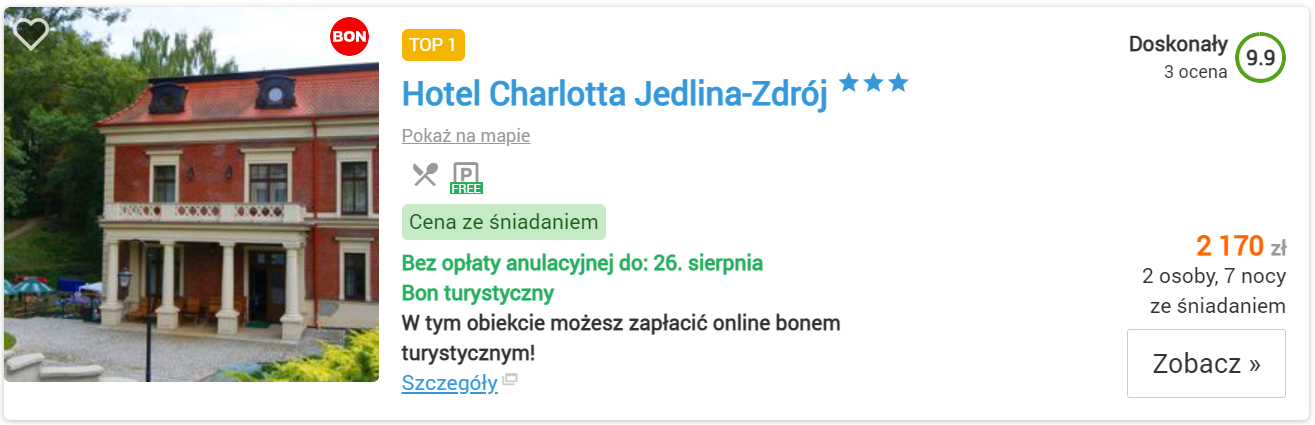Viewport: 1315px width, 425px height.
Task: Click the Zobacz » button
Action: tap(1206, 363)
